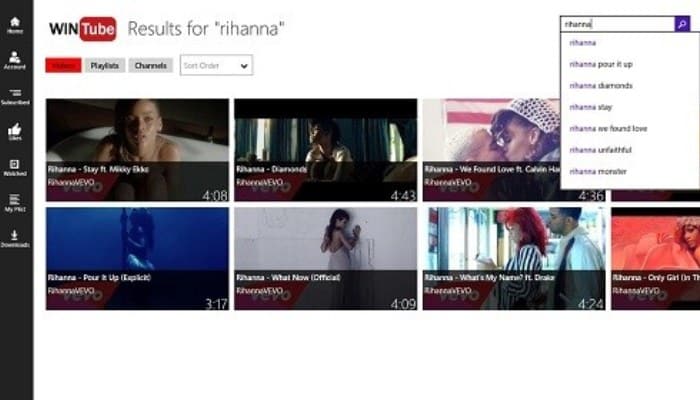The height and width of the screenshot is (400, 700).
Task: Play Rihanna - What Now (Official) video
Action: coord(325,258)
